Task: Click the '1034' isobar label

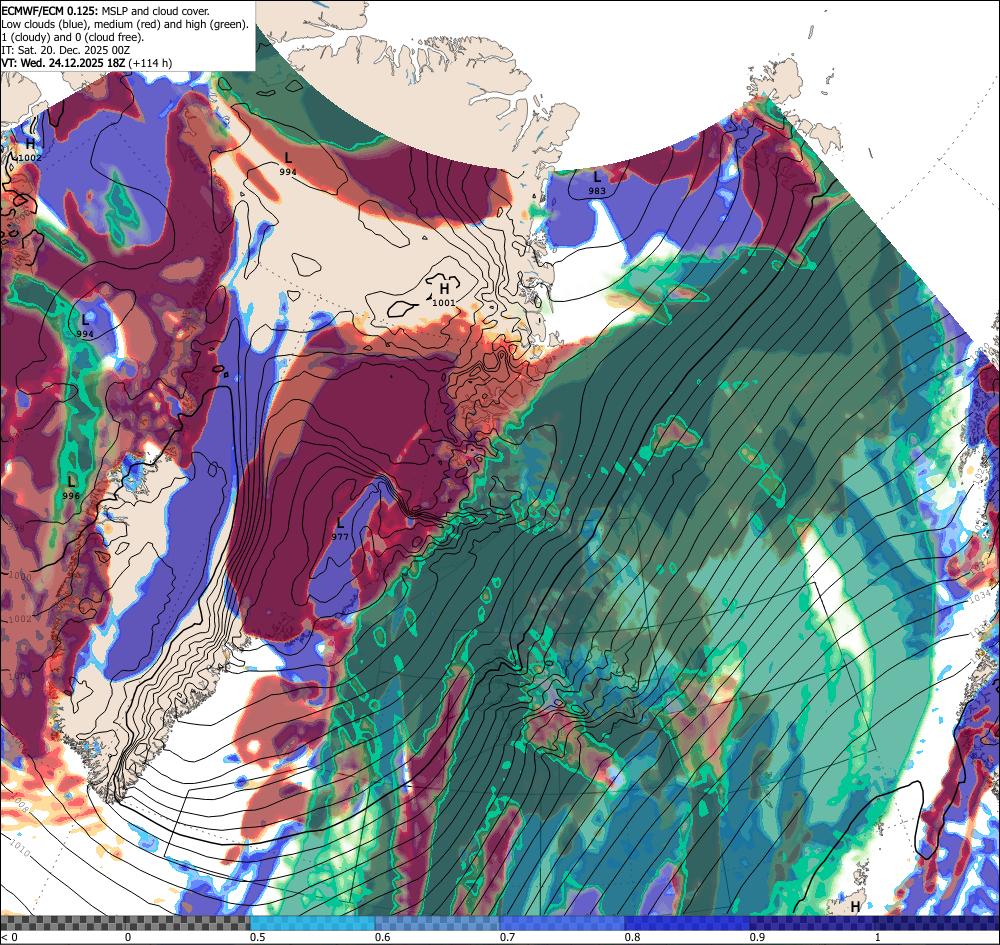Action: point(979,596)
